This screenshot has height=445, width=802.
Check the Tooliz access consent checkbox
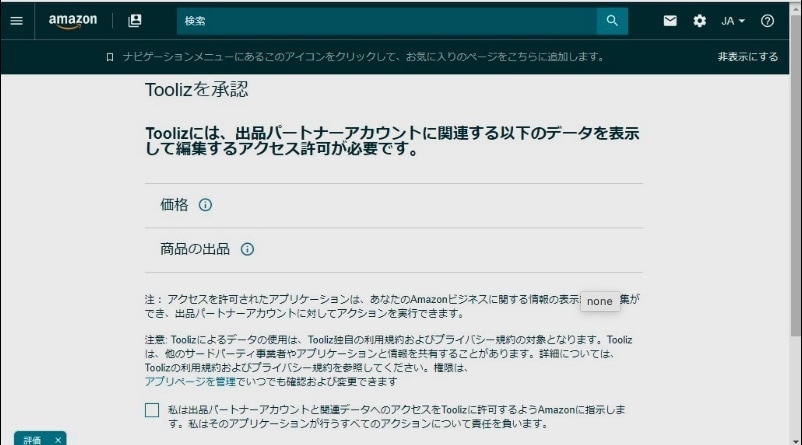pos(152,410)
